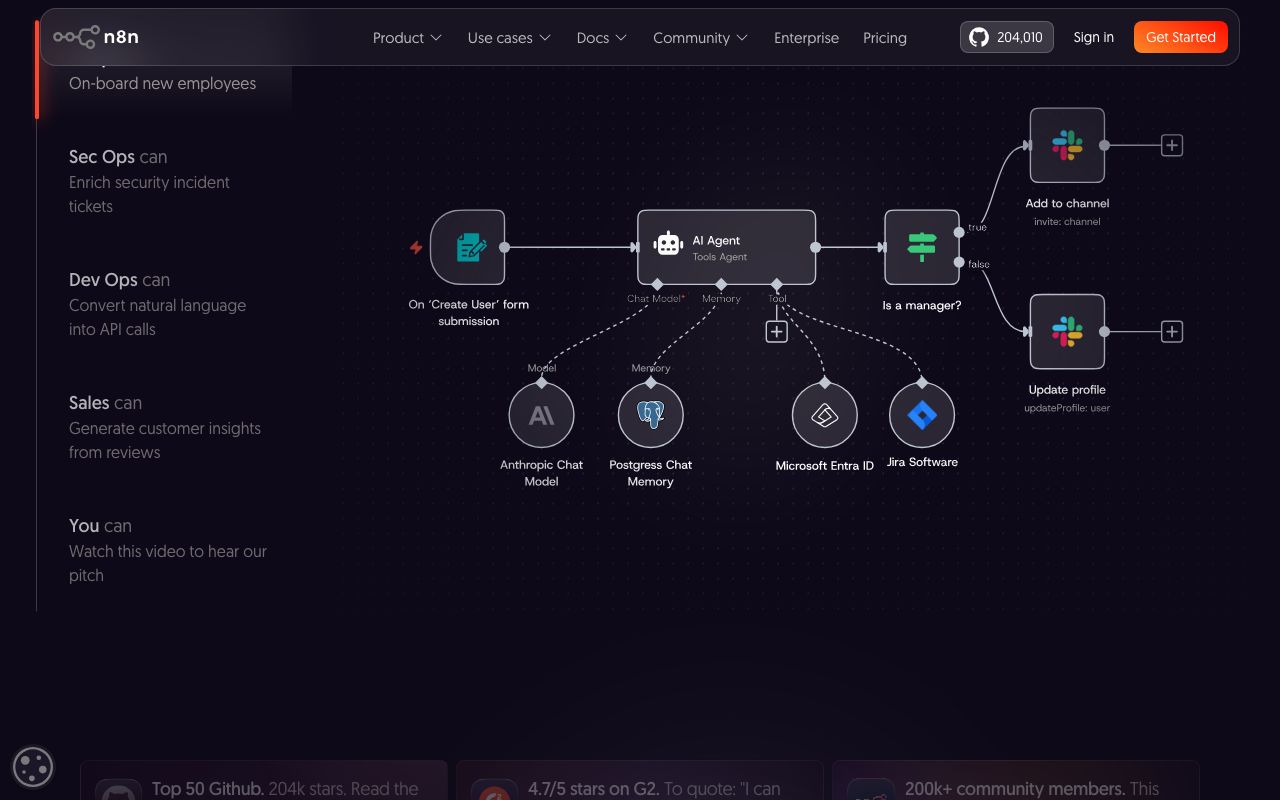Click the 'updateProfile: user' label
Viewport: 1280px width, 800px height.
click(x=1067, y=408)
